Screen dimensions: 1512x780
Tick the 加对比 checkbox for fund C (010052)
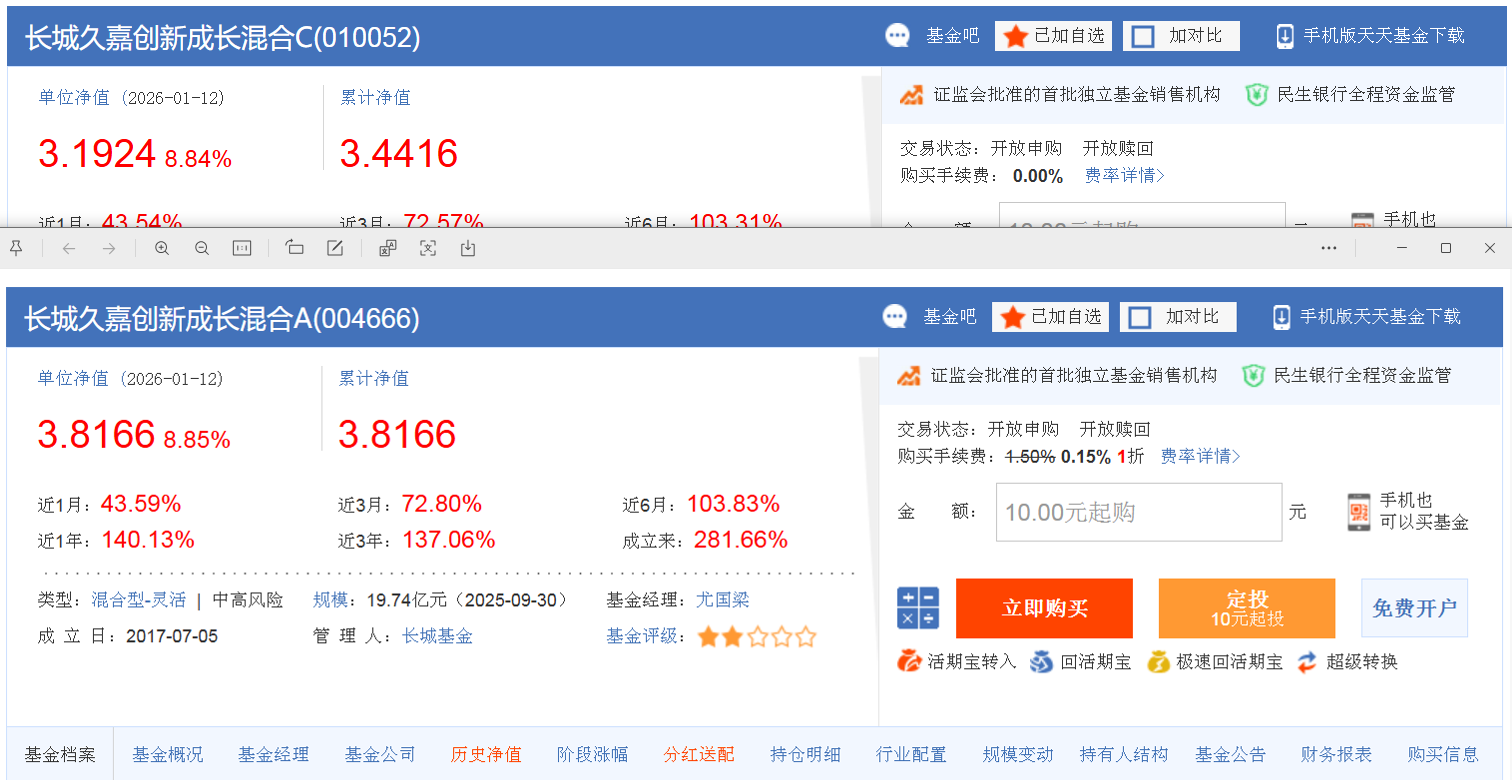1142,37
